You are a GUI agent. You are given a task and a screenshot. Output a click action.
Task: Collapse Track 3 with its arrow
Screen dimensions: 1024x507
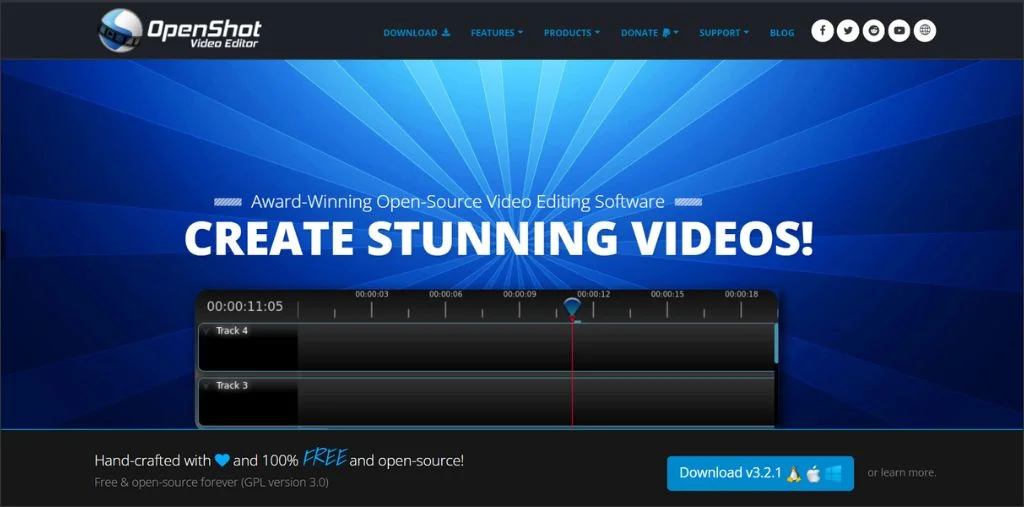(206, 386)
